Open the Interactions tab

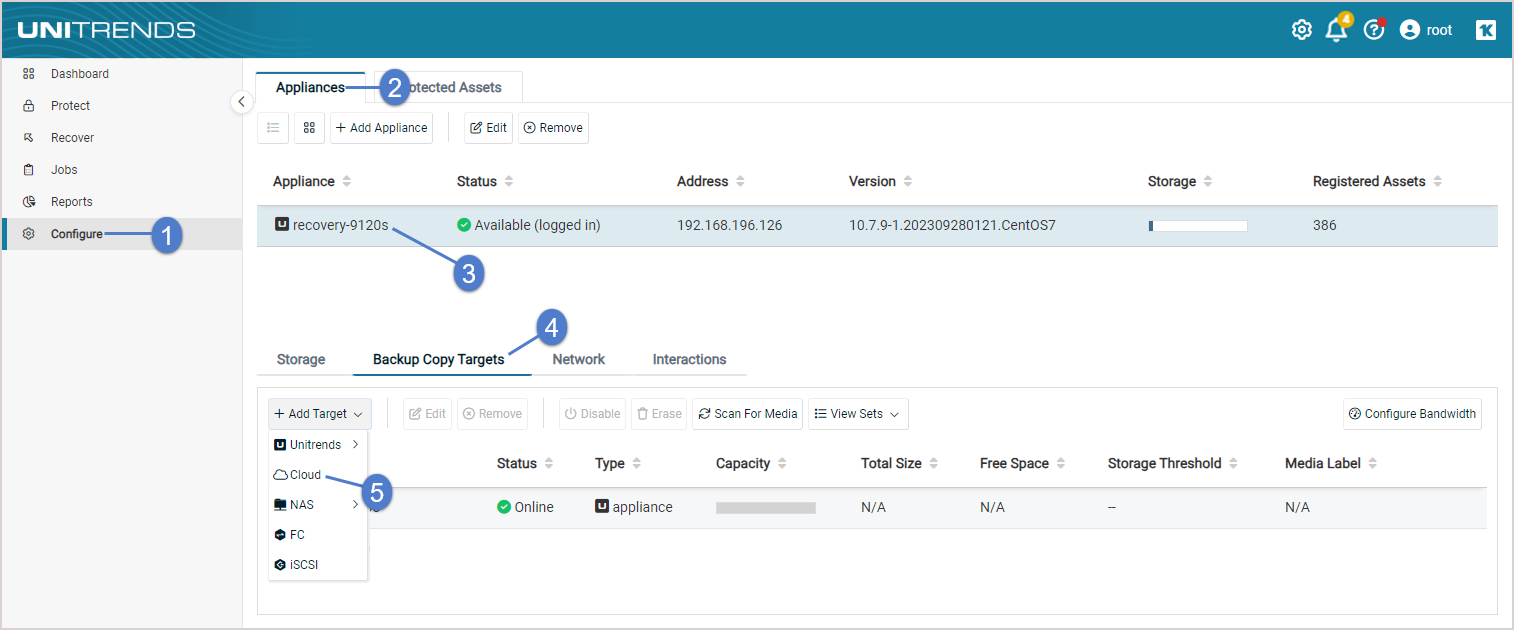coord(690,359)
